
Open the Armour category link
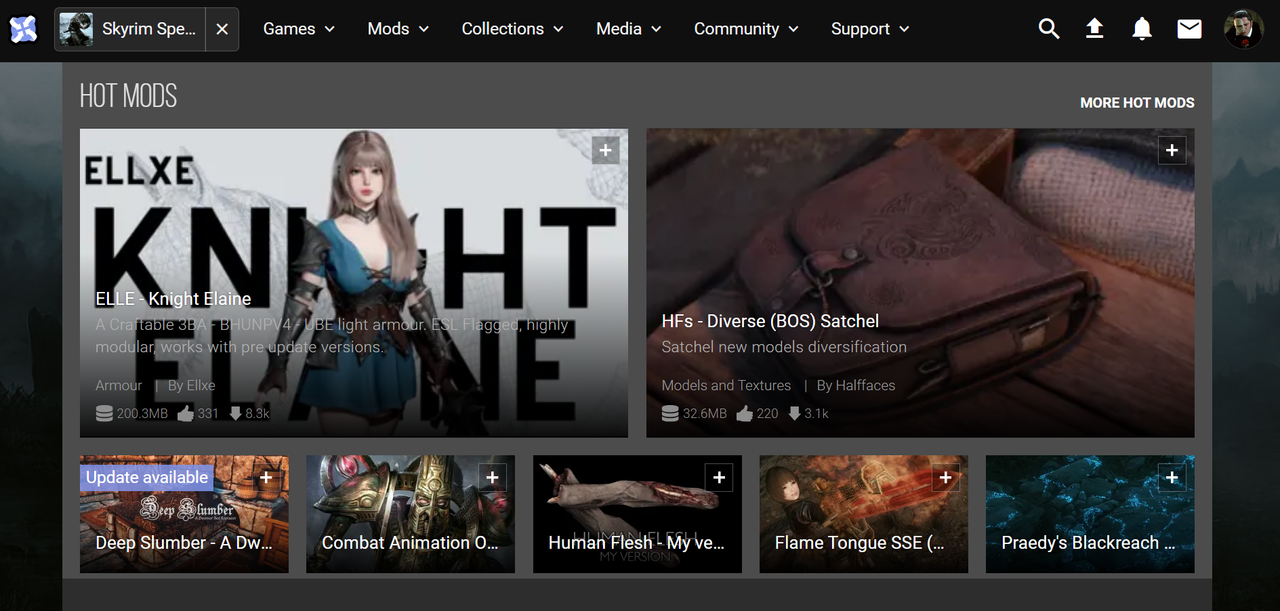click(x=119, y=385)
